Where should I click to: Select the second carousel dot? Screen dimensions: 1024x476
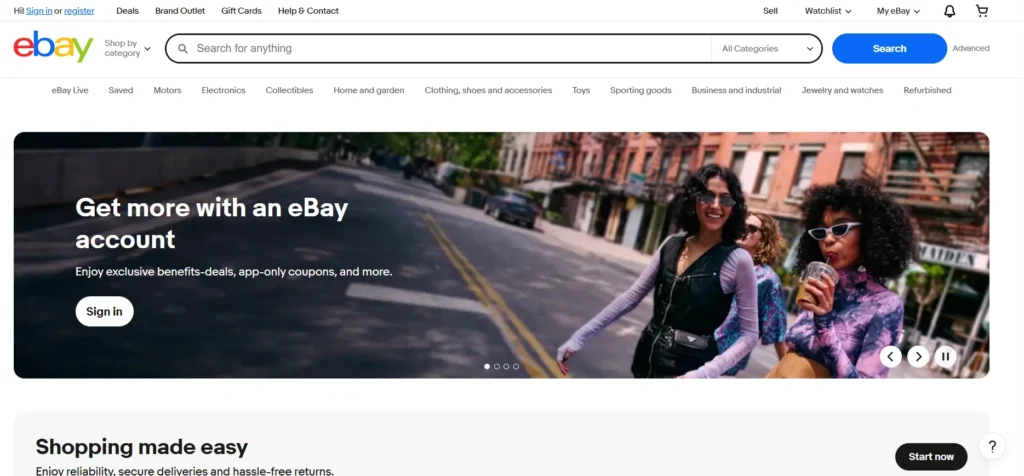click(496, 366)
